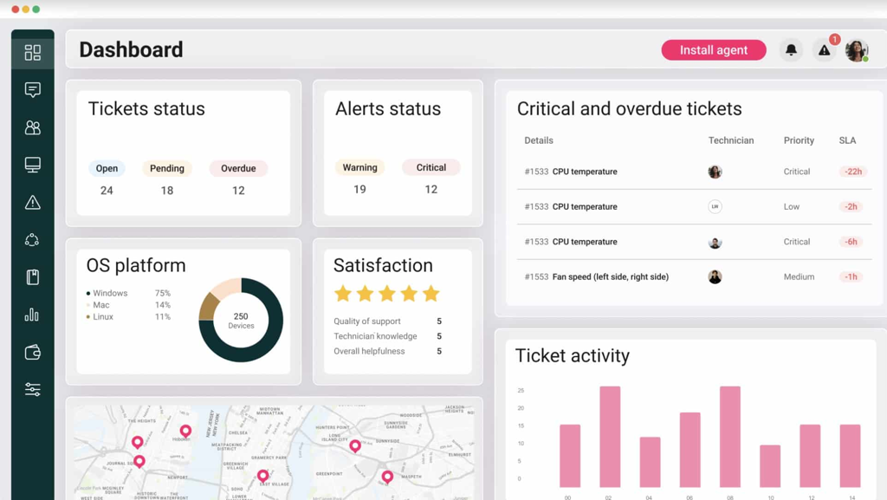This screenshot has width=887, height=500.
Task: Open the bar chart reports icon in sidebar
Action: tap(32, 315)
